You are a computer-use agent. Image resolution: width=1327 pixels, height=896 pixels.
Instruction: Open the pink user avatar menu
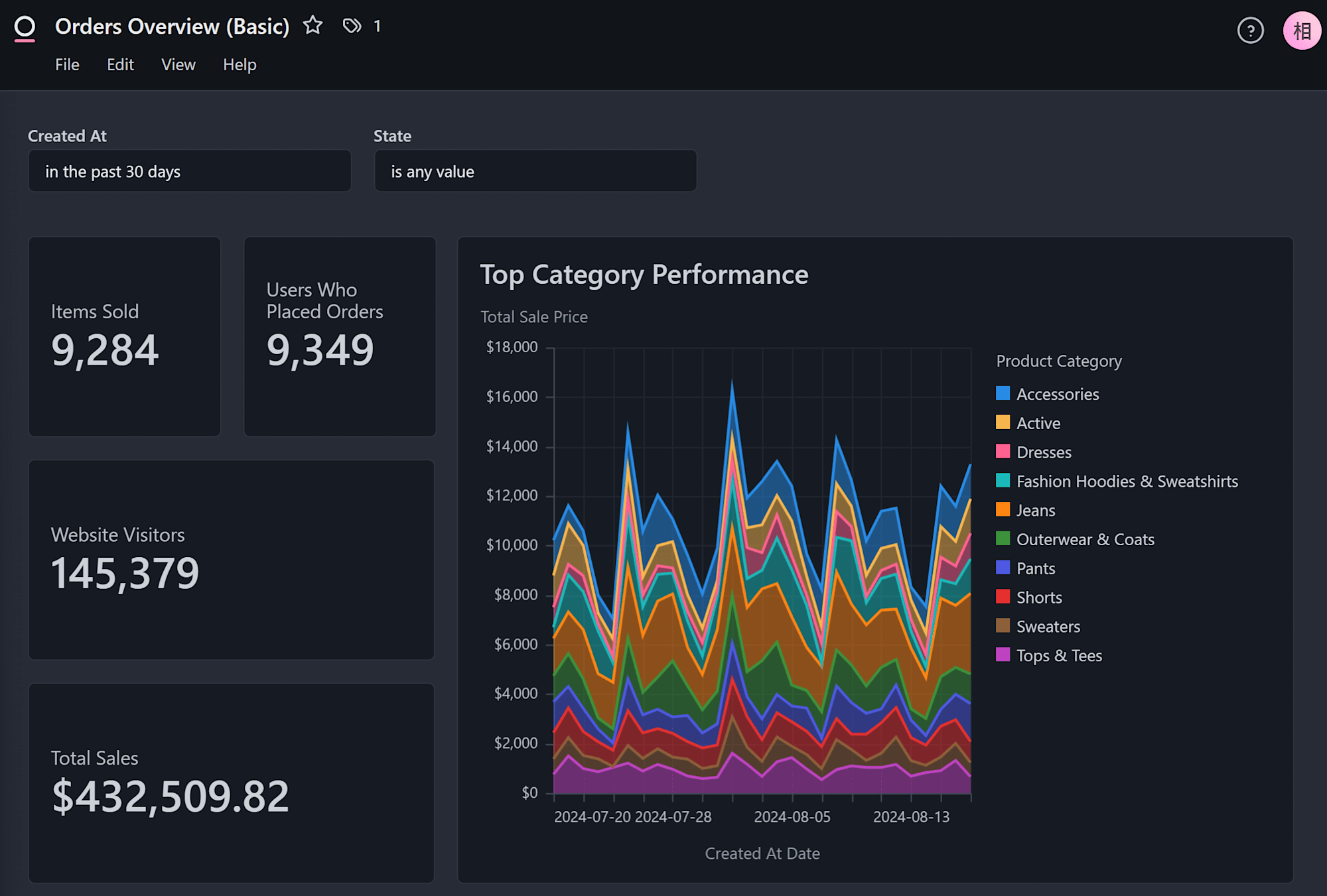coord(1301,31)
